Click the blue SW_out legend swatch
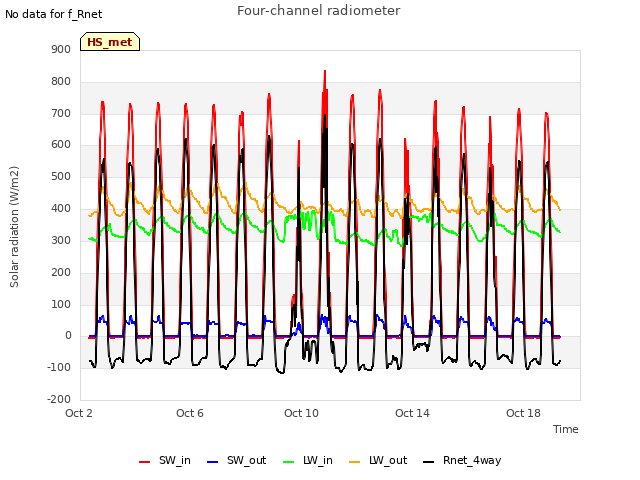 [x=213, y=462]
